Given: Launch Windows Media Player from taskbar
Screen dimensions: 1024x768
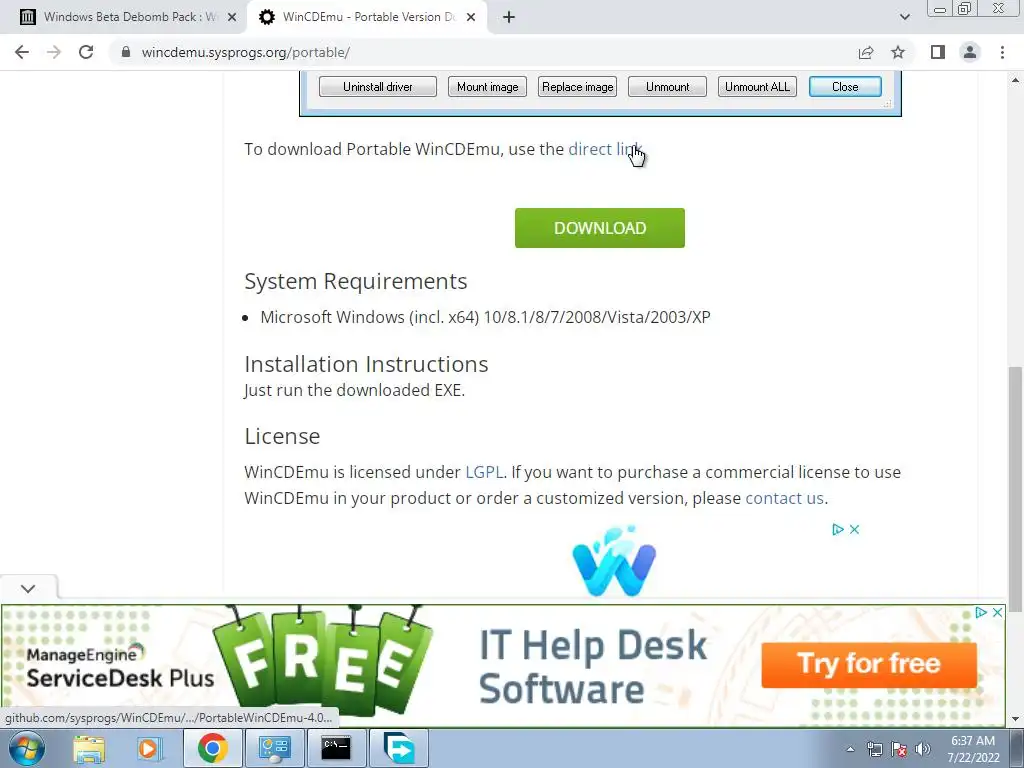Looking at the screenshot, I should (148, 749).
